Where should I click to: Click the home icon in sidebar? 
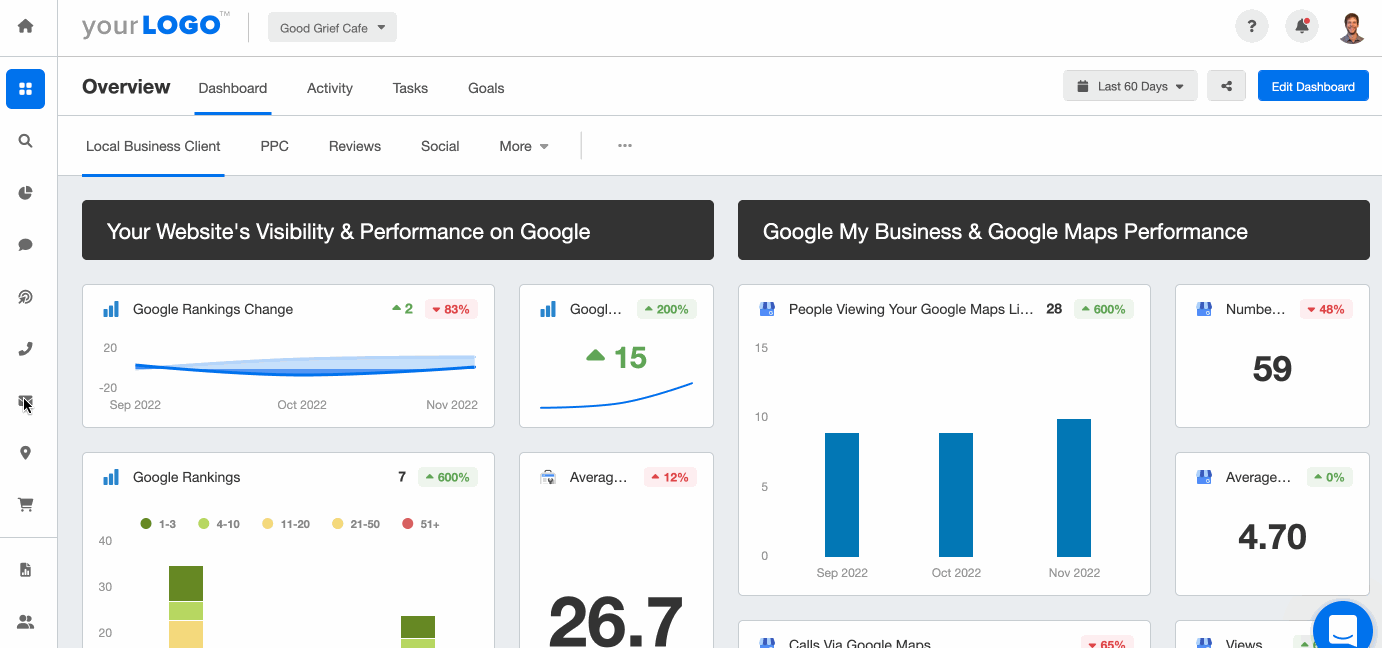26,27
